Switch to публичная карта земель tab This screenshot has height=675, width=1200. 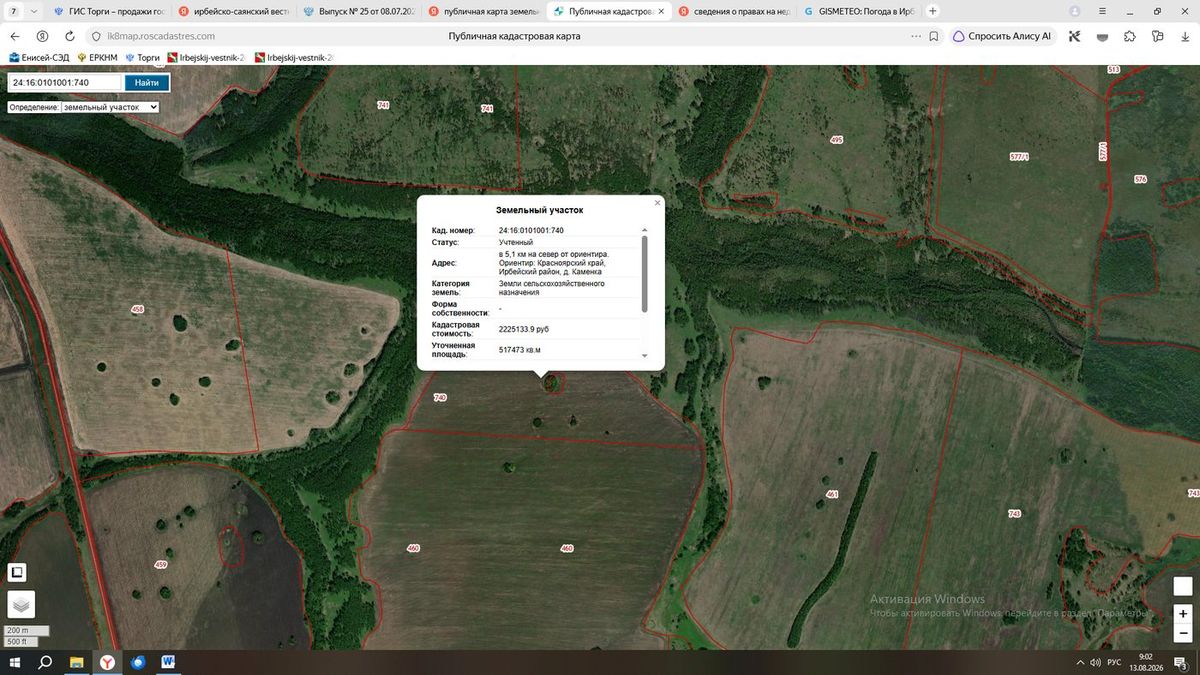(483, 11)
